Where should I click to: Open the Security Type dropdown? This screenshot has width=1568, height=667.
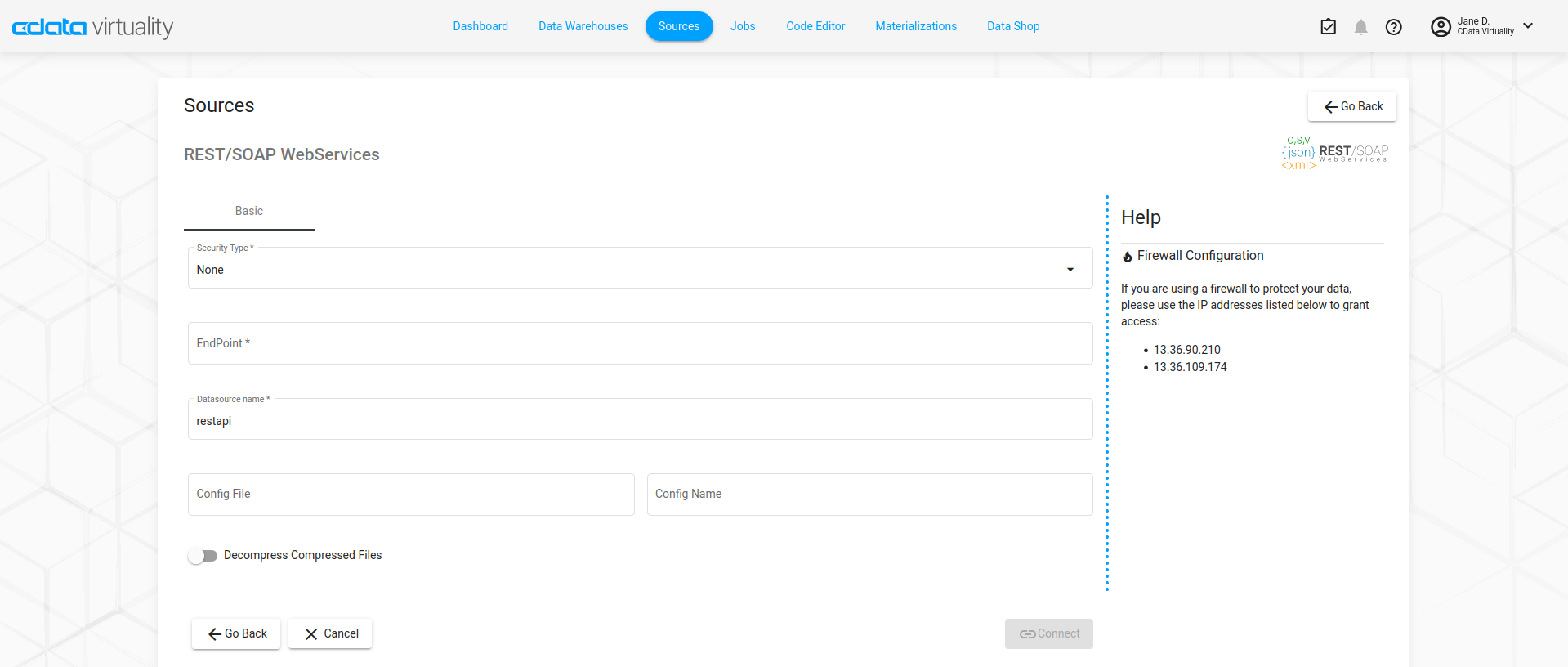pyautogui.click(x=640, y=270)
